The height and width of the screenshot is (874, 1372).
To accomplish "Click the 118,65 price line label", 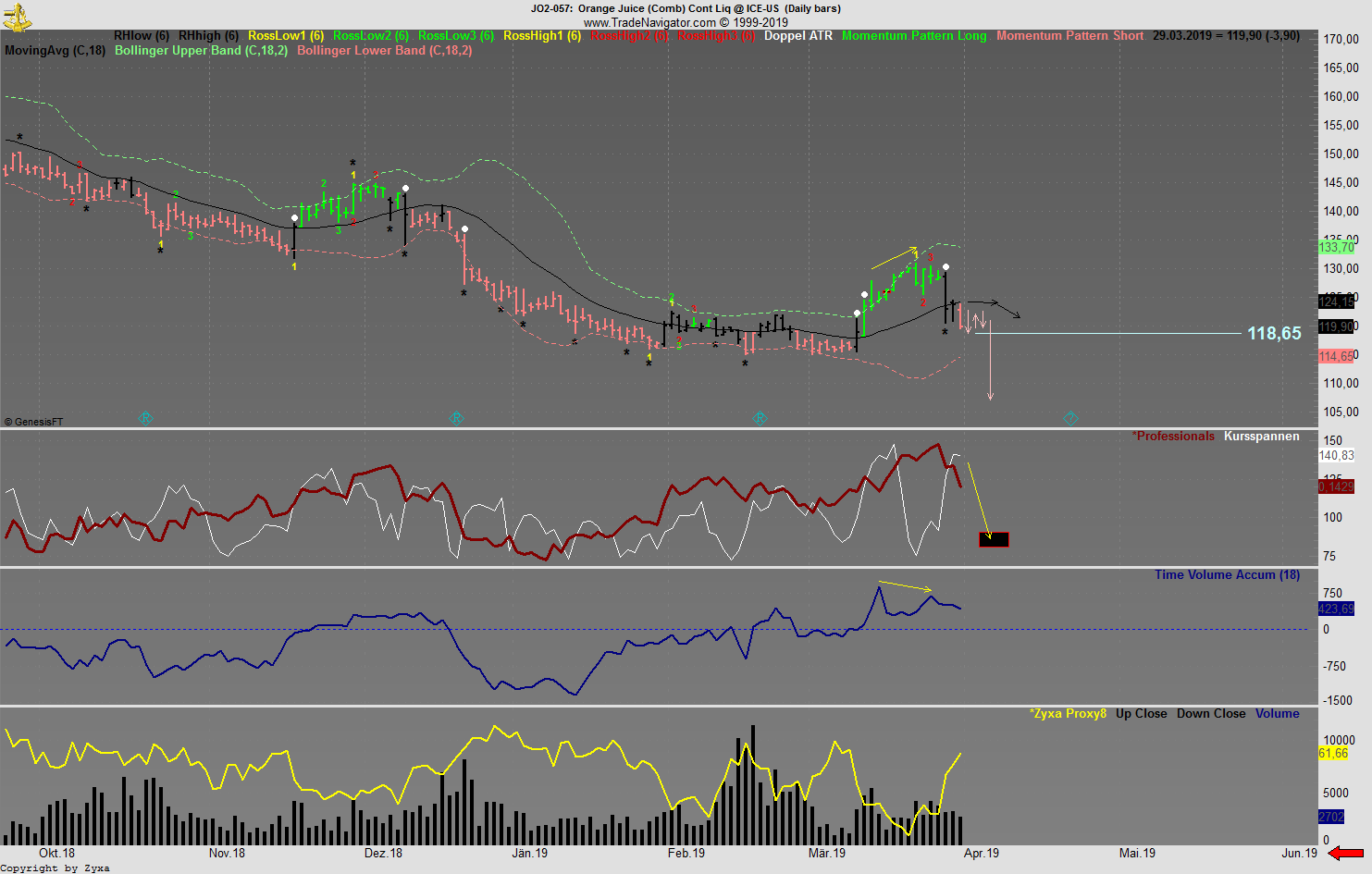I will point(1274,334).
